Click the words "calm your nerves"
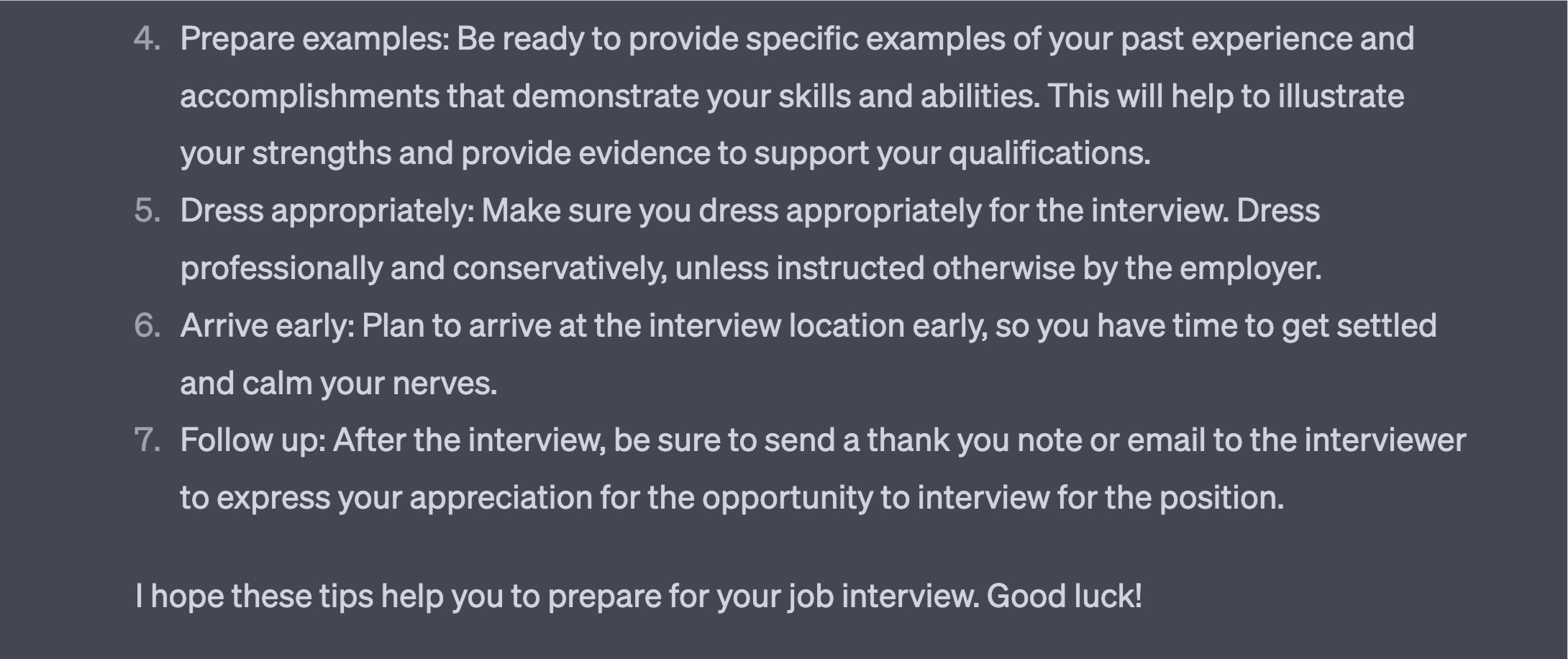This screenshot has height=659, width=1568. [369, 383]
